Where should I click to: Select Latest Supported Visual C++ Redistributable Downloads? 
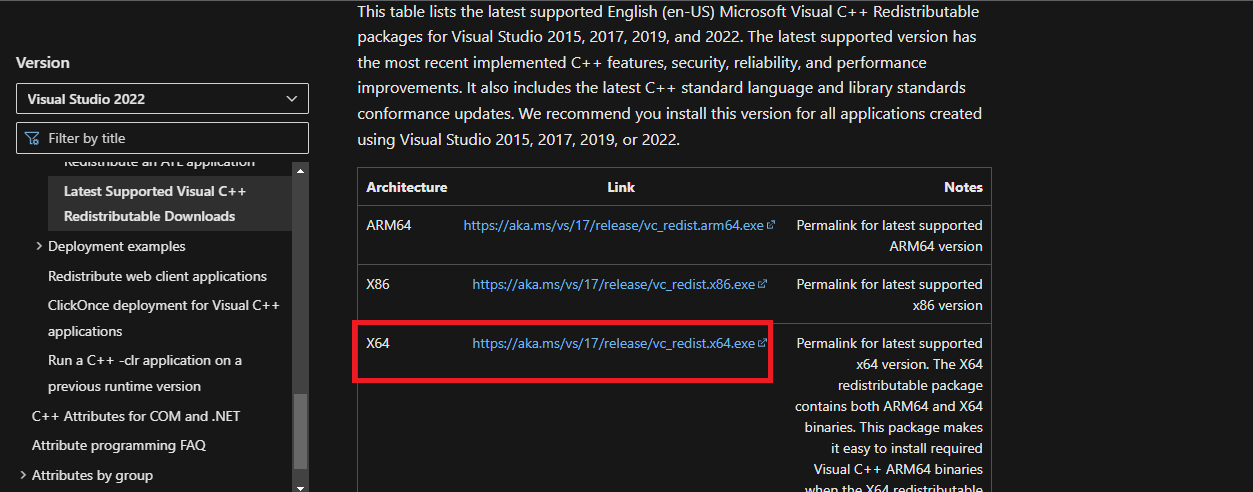click(154, 203)
